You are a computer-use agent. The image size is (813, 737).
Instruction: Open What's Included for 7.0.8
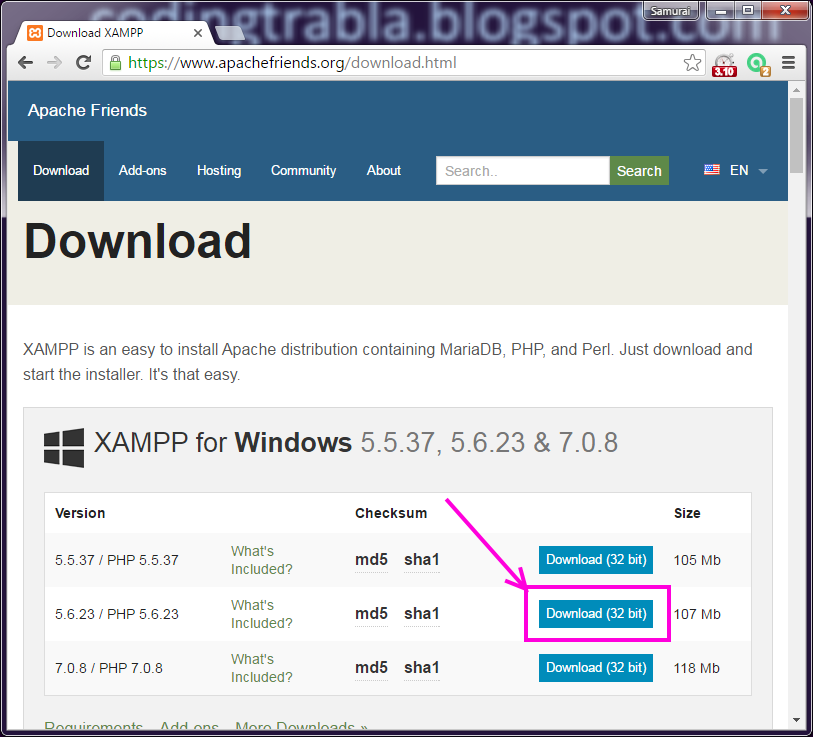[x=261, y=668]
